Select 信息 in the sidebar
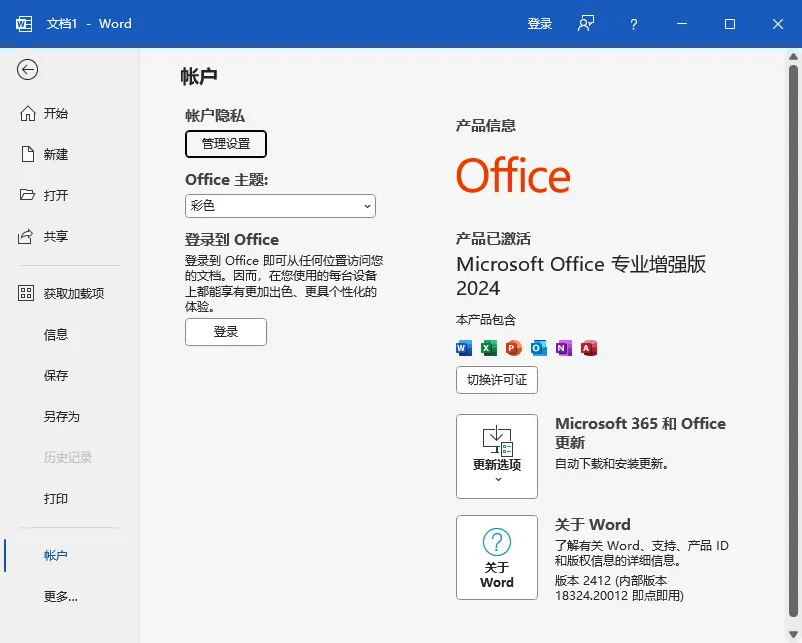The image size is (802, 643). (70, 335)
